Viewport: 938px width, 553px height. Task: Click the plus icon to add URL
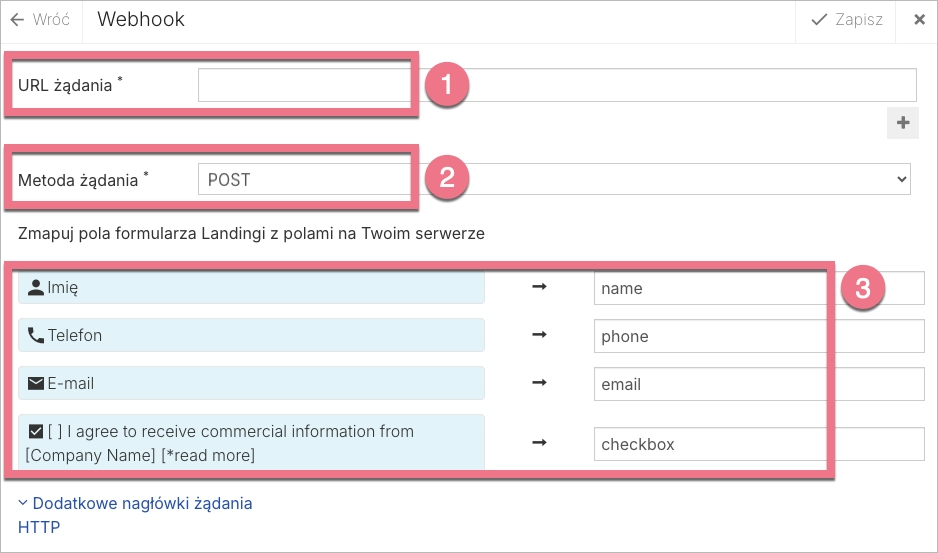click(903, 123)
